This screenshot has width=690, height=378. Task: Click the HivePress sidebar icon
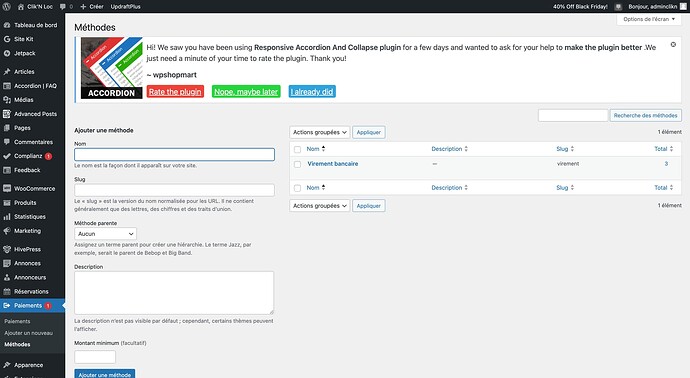(x=7, y=250)
